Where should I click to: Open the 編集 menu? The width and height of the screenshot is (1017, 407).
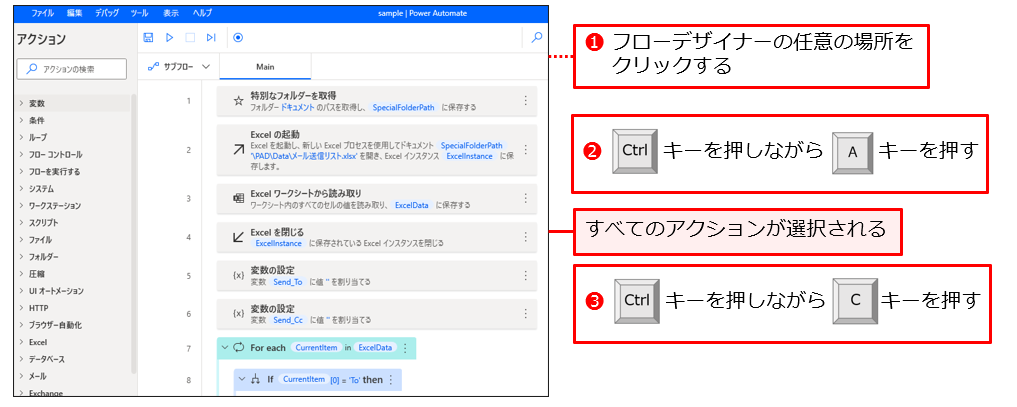[x=75, y=13]
